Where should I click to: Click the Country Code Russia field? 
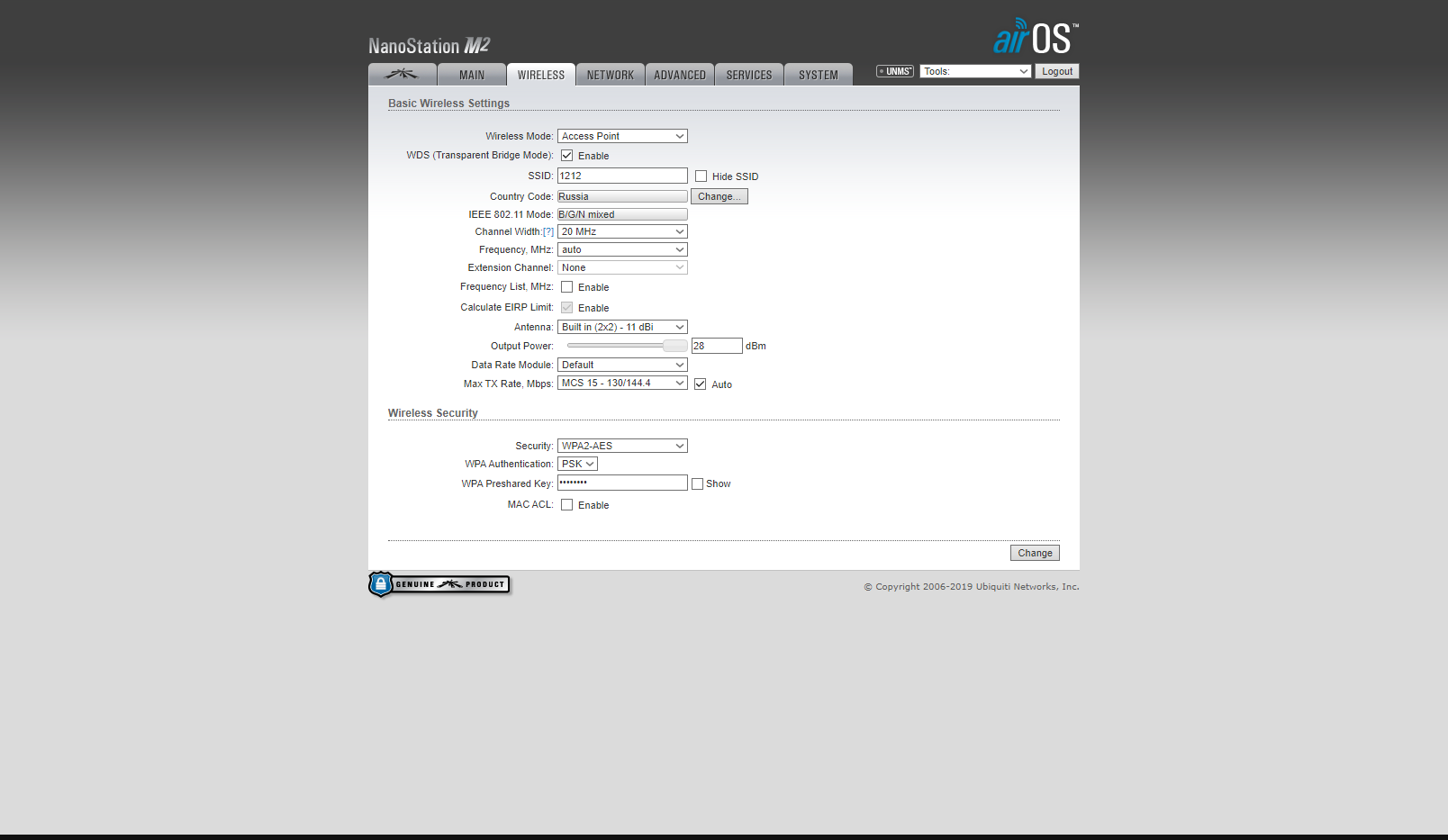pyautogui.click(x=622, y=196)
